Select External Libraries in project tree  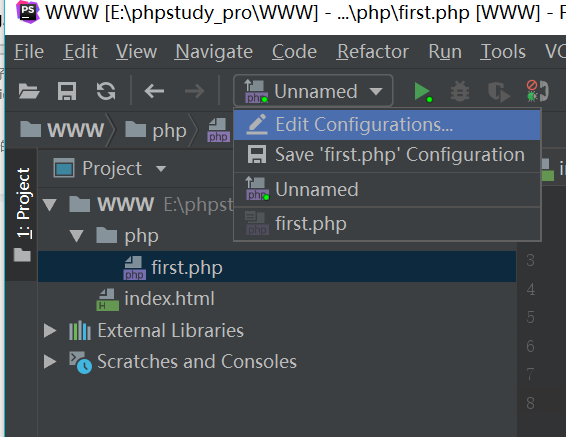(x=170, y=330)
